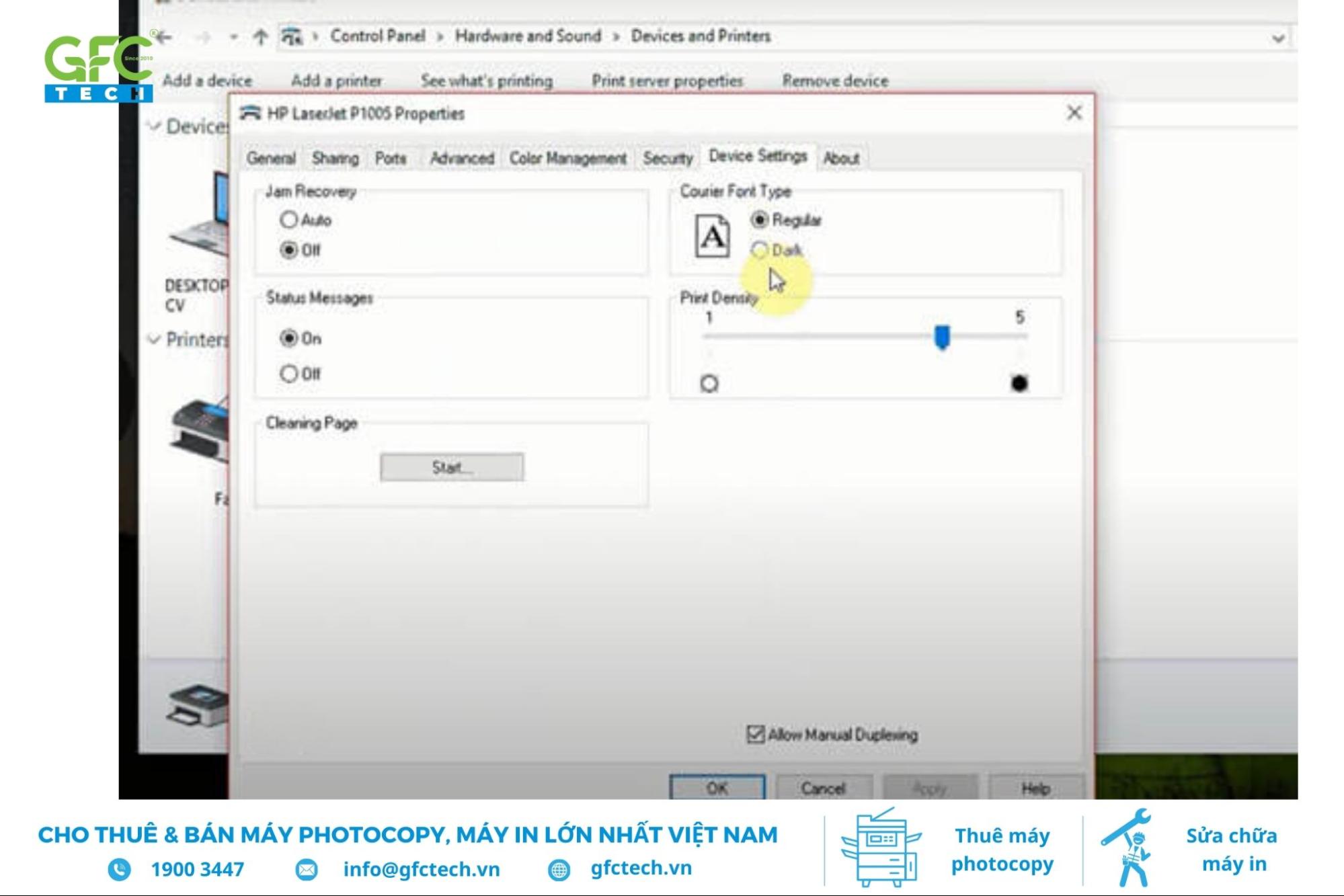Viewport: 1344px width, 896px height.
Task: Open Help for printer properties
Action: (1035, 788)
